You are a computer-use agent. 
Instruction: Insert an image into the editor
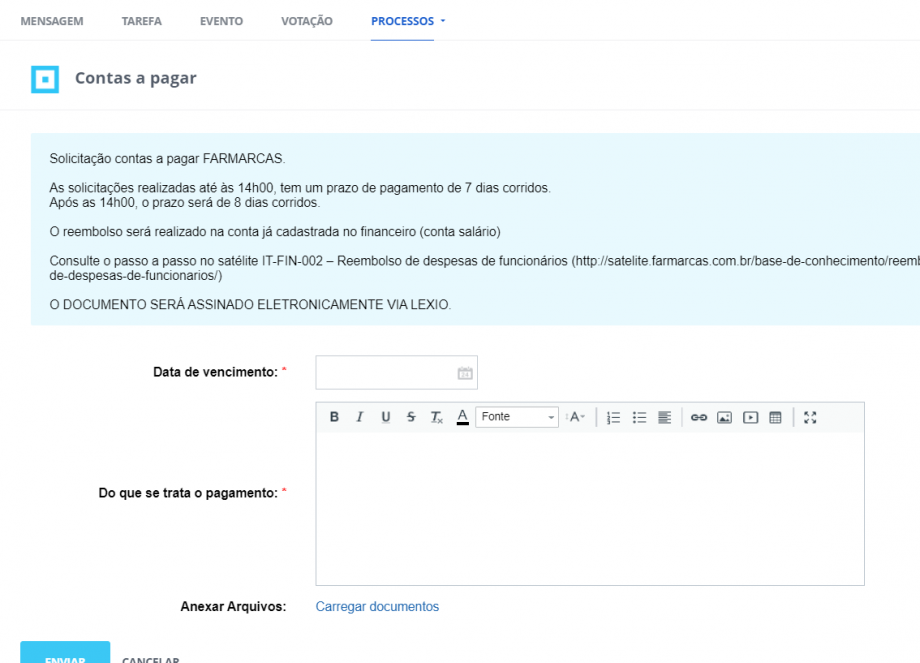coord(725,417)
